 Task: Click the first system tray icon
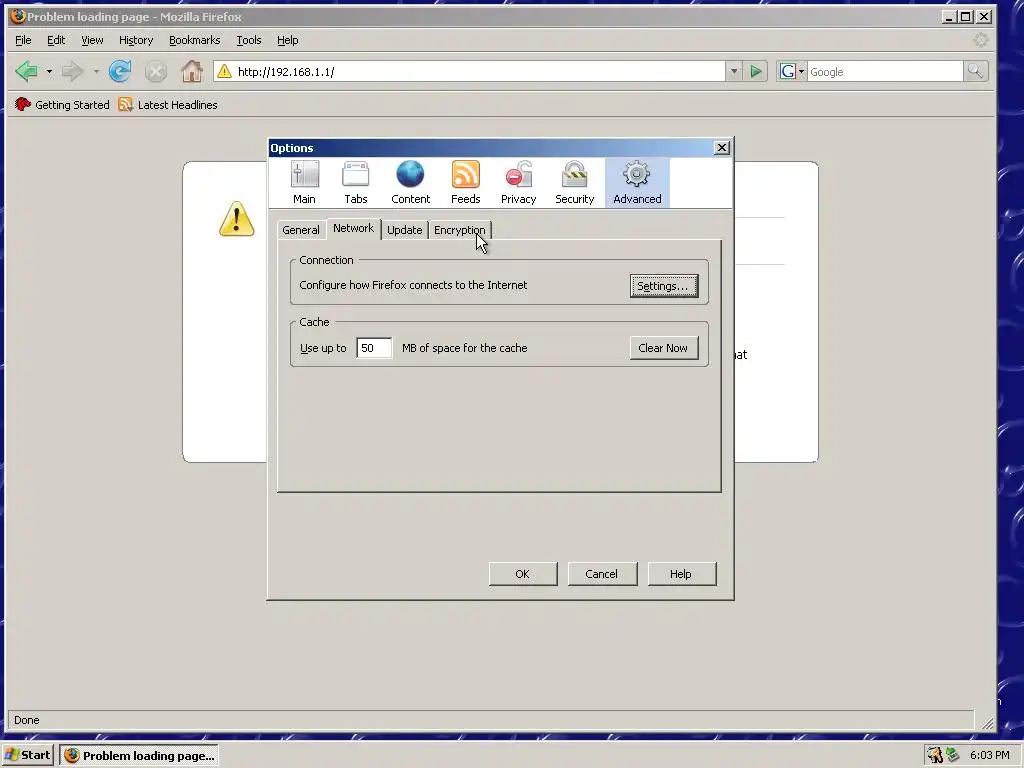click(x=935, y=755)
